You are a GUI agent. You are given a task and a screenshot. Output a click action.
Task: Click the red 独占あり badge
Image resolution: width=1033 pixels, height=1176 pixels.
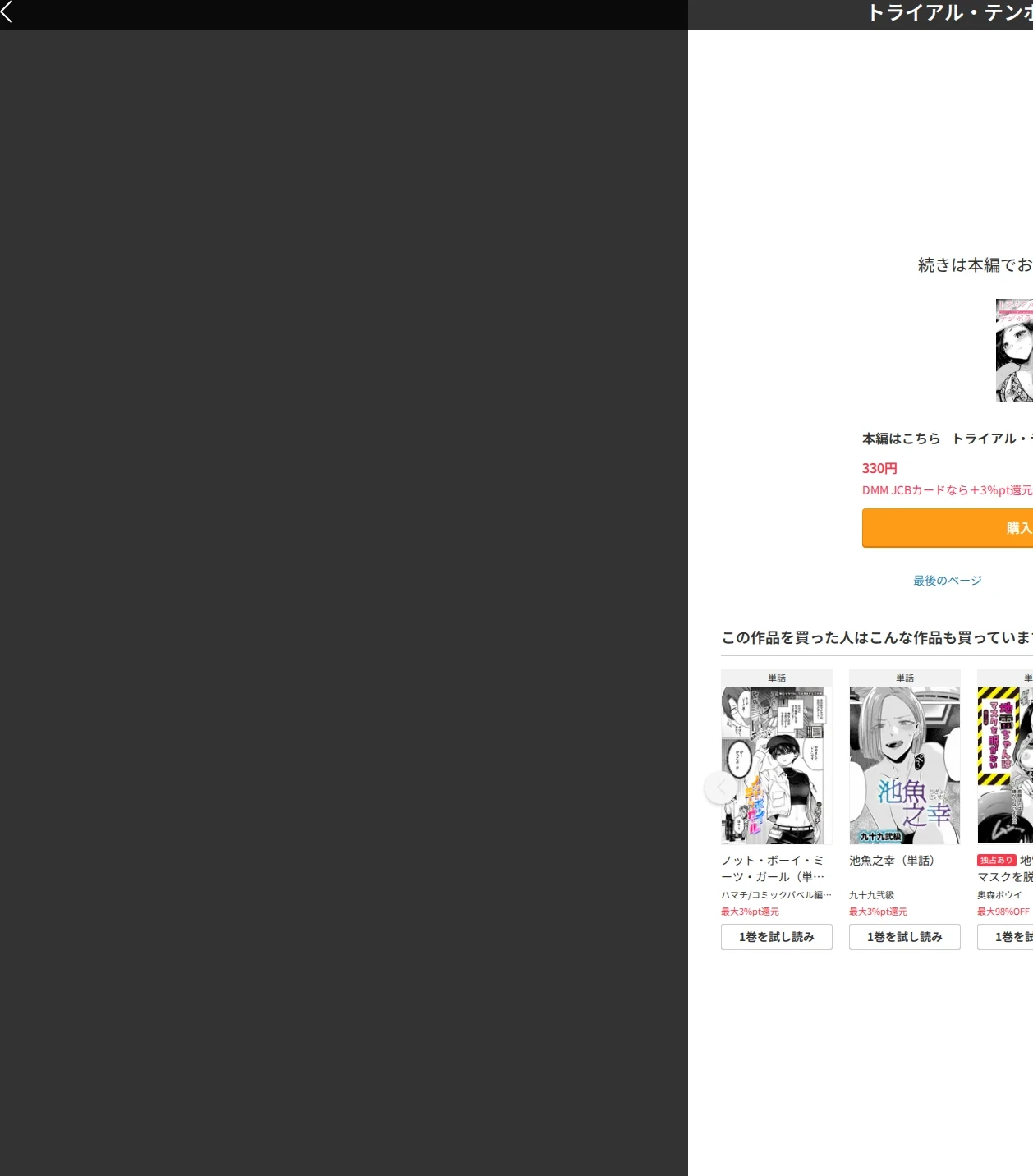pyautogui.click(x=997, y=860)
